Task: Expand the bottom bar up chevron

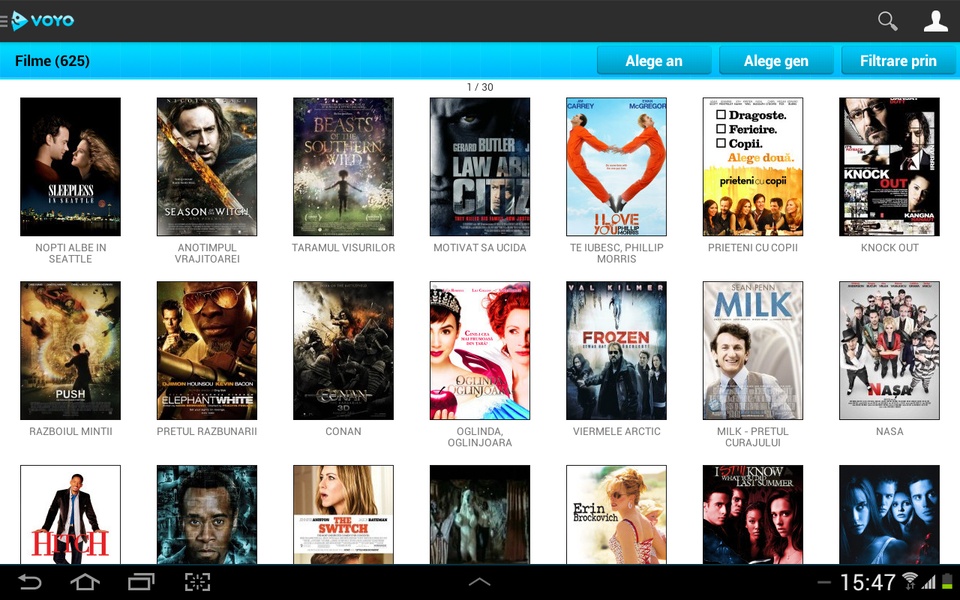Action: coord(479,582)
